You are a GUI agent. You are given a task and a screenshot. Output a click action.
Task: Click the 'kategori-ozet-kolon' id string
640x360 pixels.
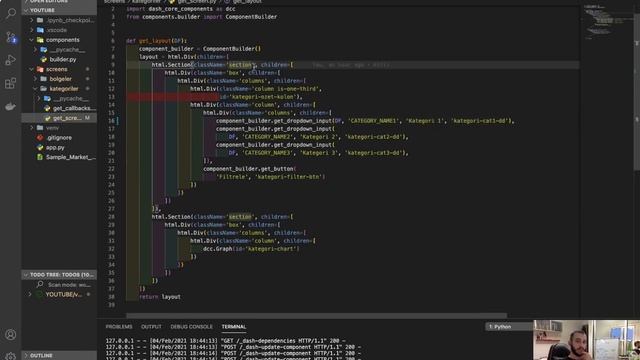click(x=263, y=97)
